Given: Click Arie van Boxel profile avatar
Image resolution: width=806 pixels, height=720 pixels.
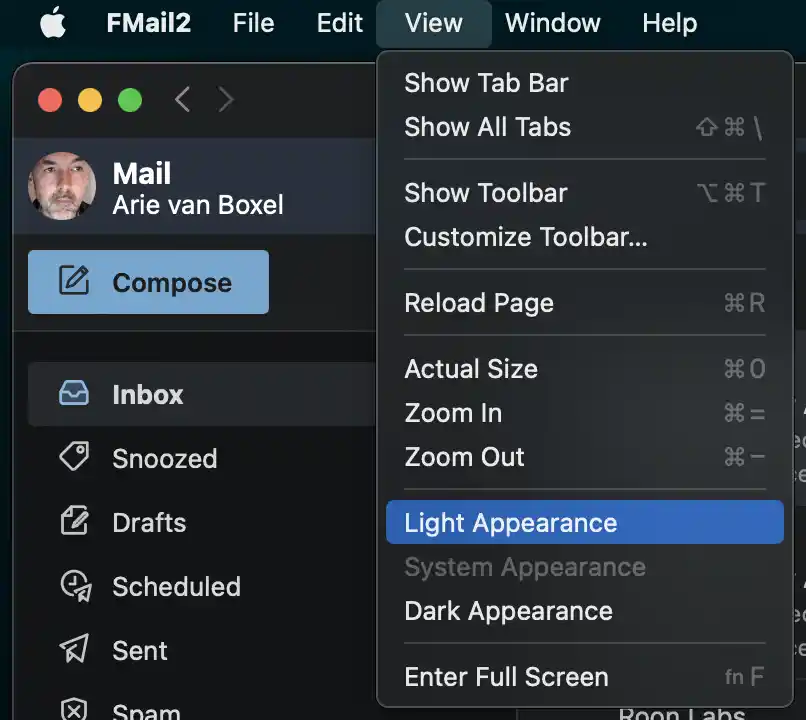Looking at the screenshot, I should [x=62, y=186].
